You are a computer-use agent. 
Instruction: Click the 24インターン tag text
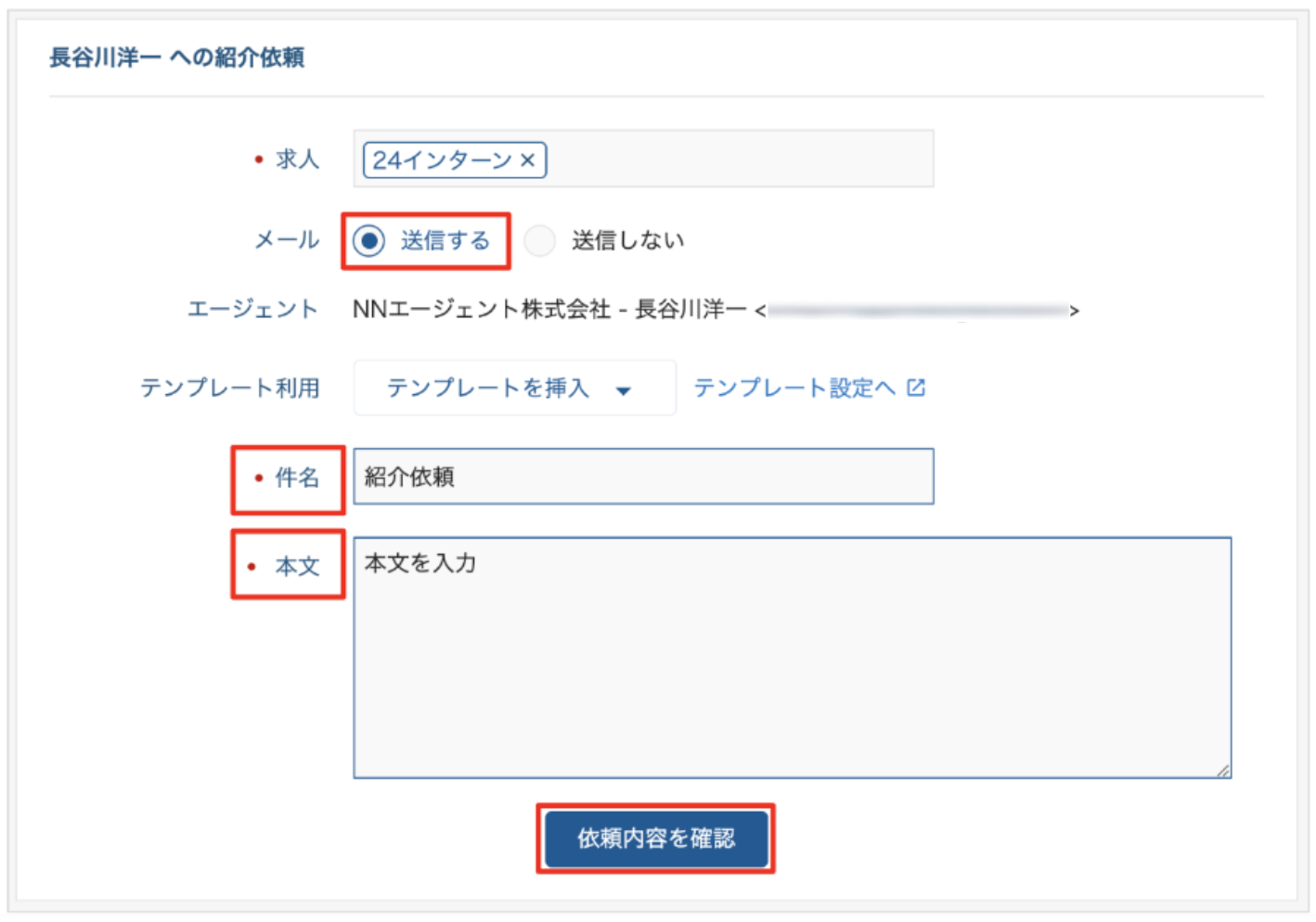pyautogui.click(x=442, y=160)
